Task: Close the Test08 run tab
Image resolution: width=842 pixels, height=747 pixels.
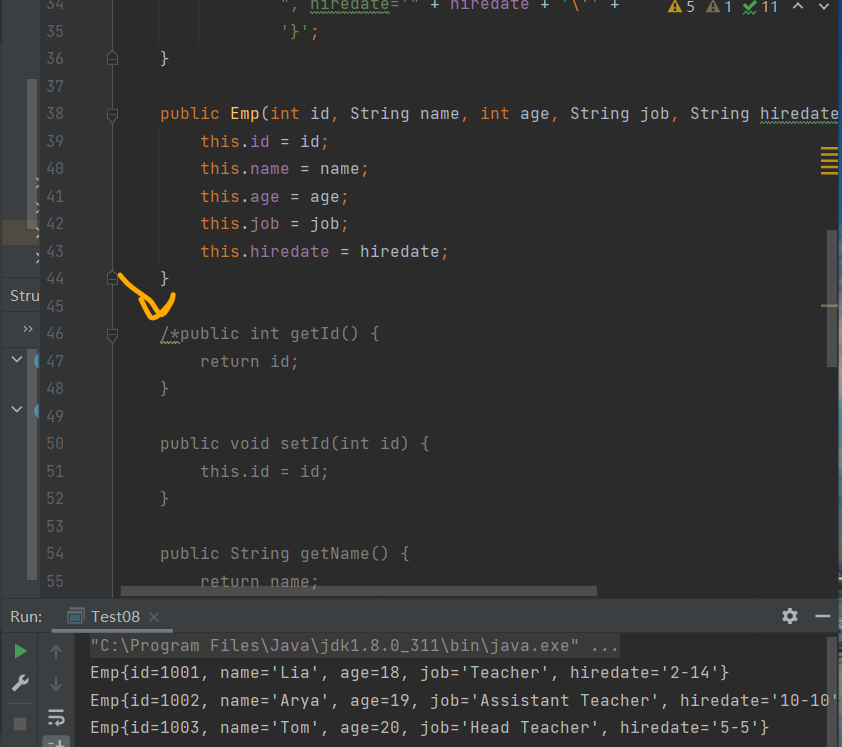Action: (154, 617)
